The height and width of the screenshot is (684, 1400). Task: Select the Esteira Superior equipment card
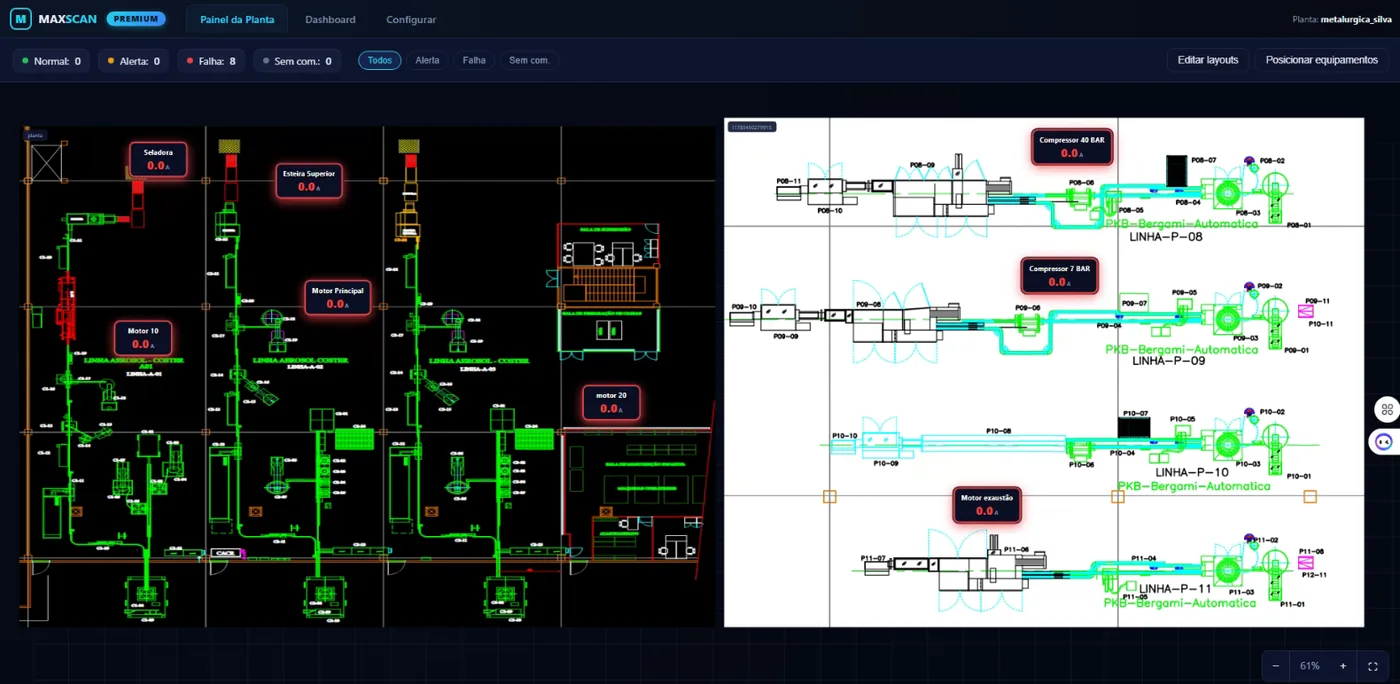[x=308, y=181]
